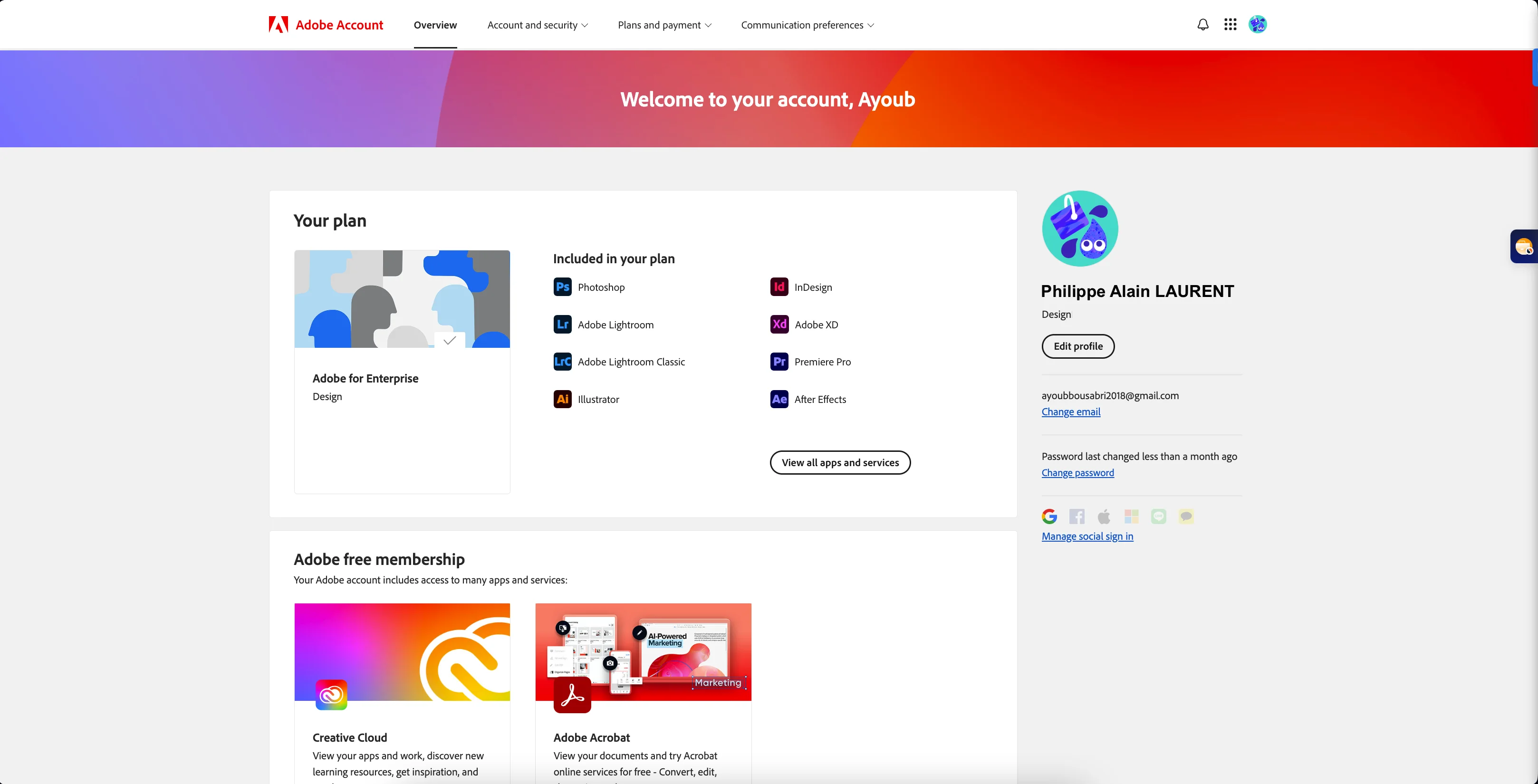The width and height of the screenshot is (1538, 784).
Task: Open the Manage social sign in link
Action: 1086,536
